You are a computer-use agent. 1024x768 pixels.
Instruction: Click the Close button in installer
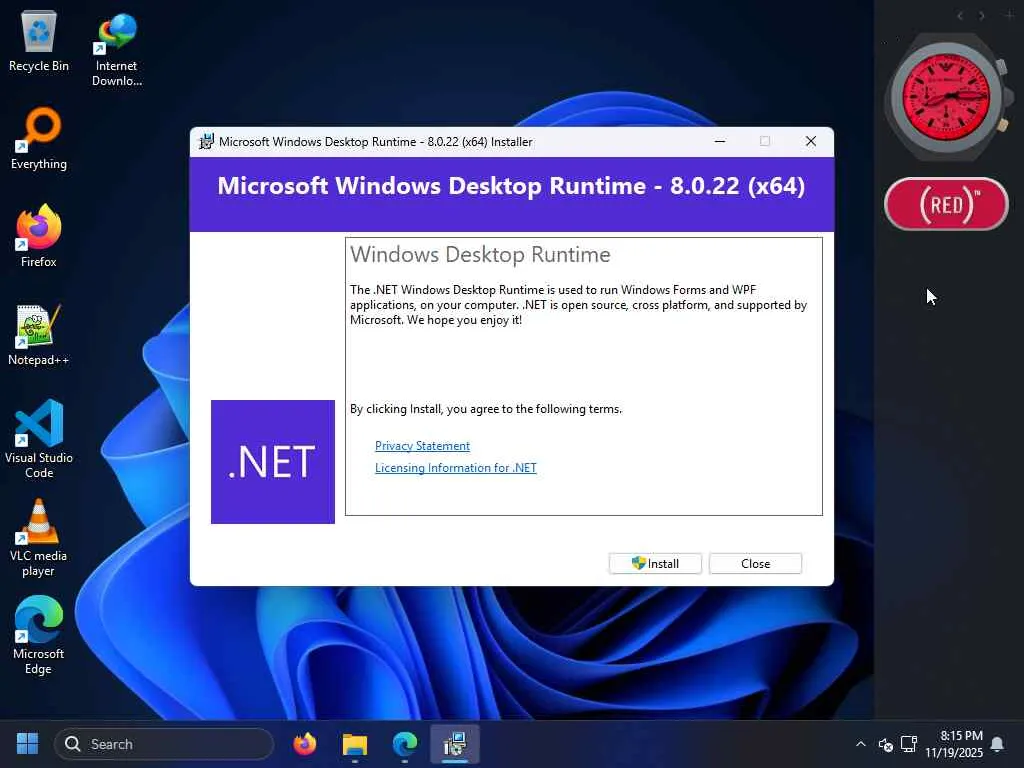click(x=755, y=564)
